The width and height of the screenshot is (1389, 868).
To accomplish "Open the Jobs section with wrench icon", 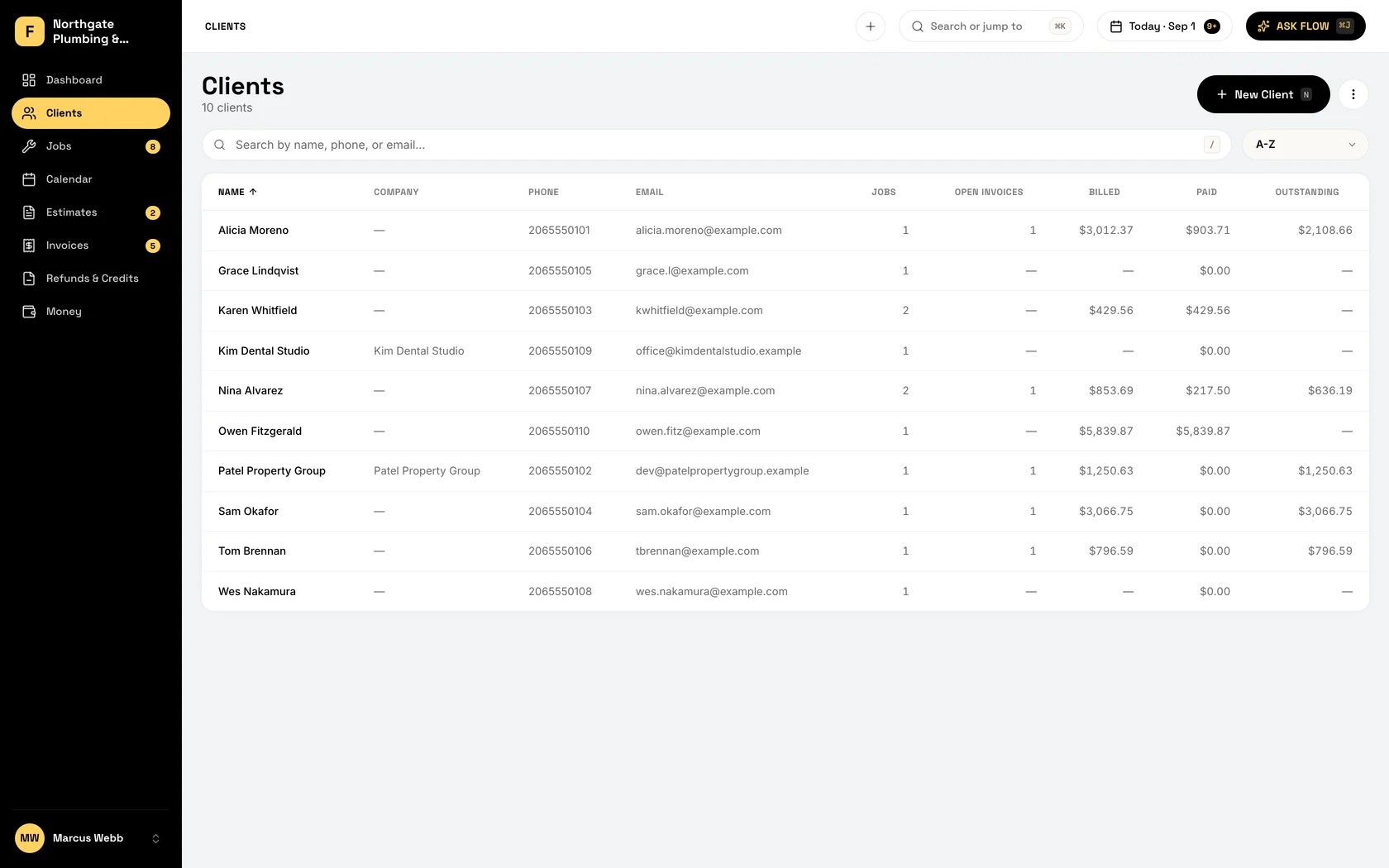I will click(91, 146).
